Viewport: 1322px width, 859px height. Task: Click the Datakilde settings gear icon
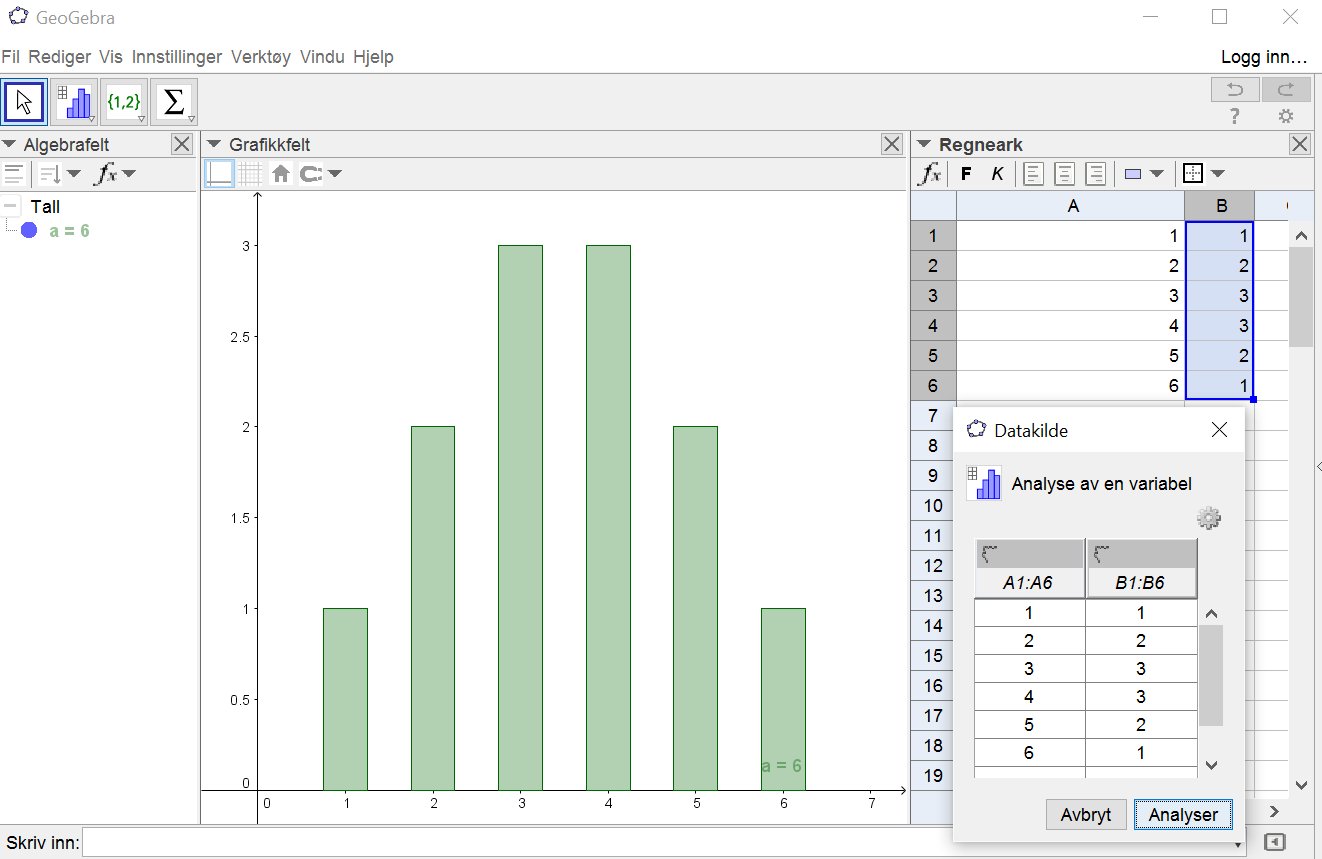pos(1209,518)
